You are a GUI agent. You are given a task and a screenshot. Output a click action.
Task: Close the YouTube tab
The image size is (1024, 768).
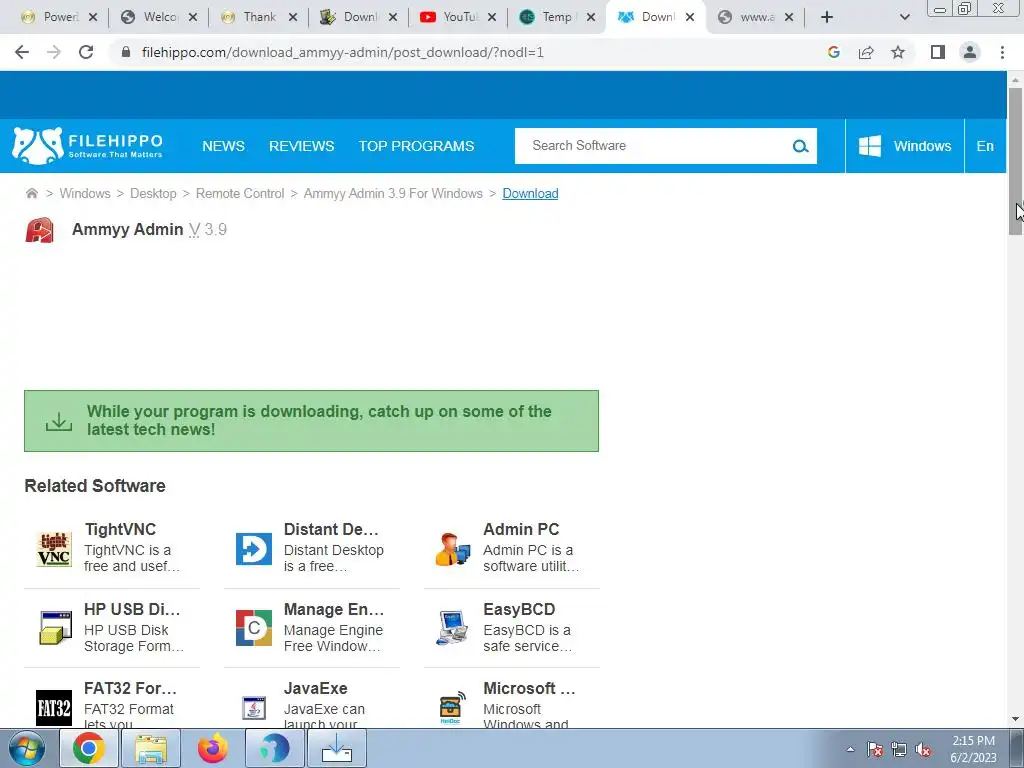[x=492, y=17]
